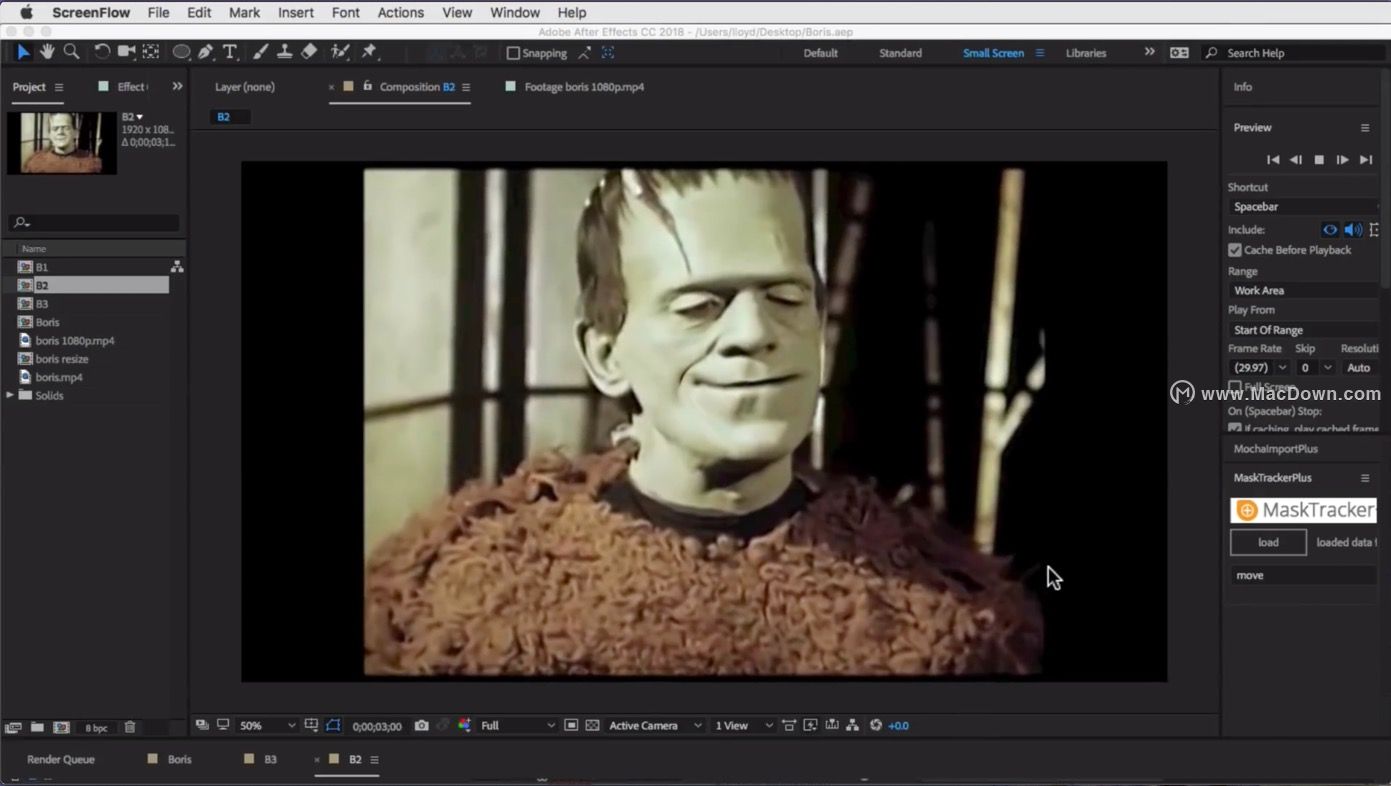Viewport: 1391px width, 786px height.
Task: Select the Puppet Pin tool
Action: coord(370,52)
